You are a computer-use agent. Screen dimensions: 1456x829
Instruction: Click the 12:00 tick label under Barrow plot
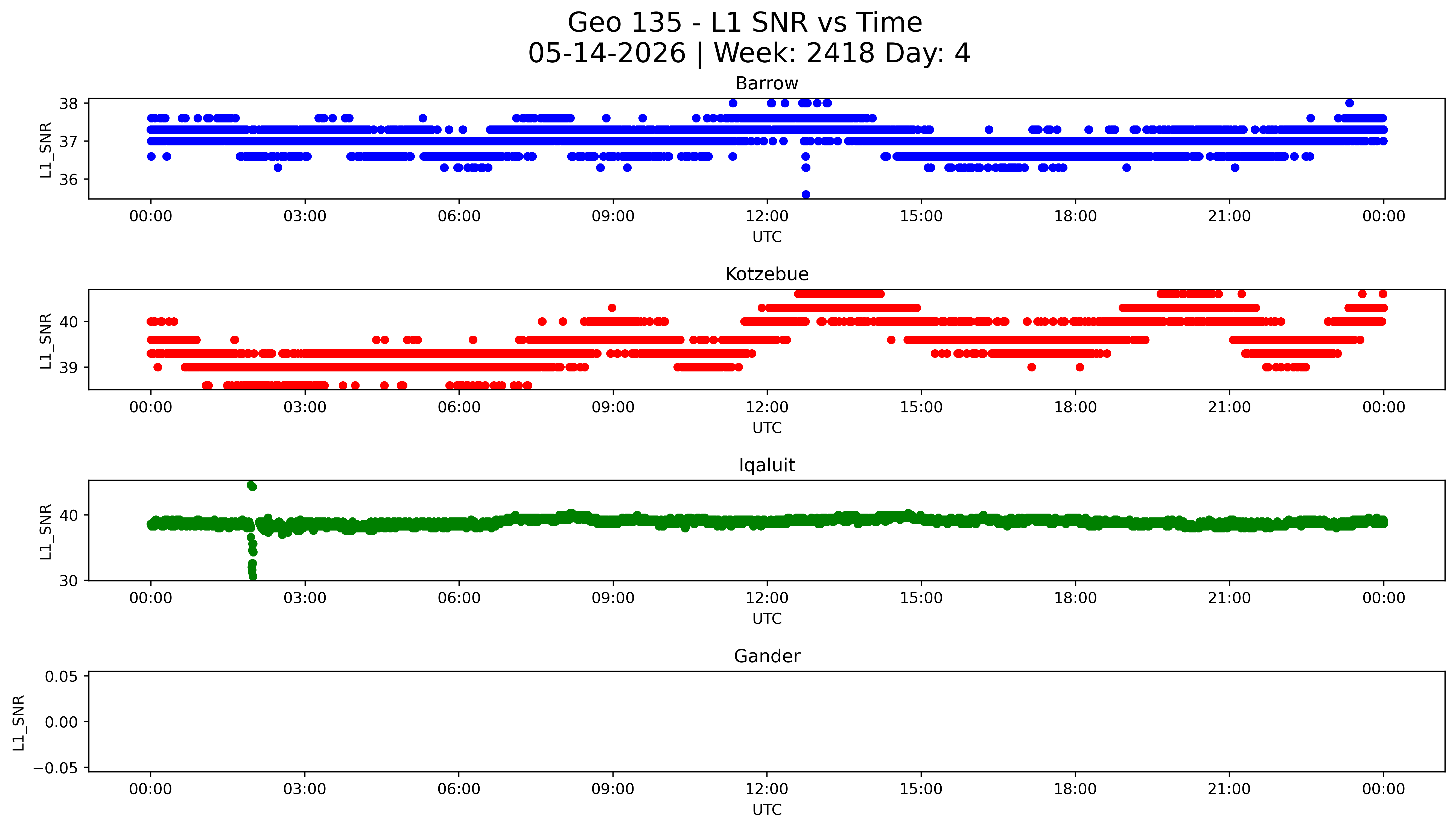[766, 216]
